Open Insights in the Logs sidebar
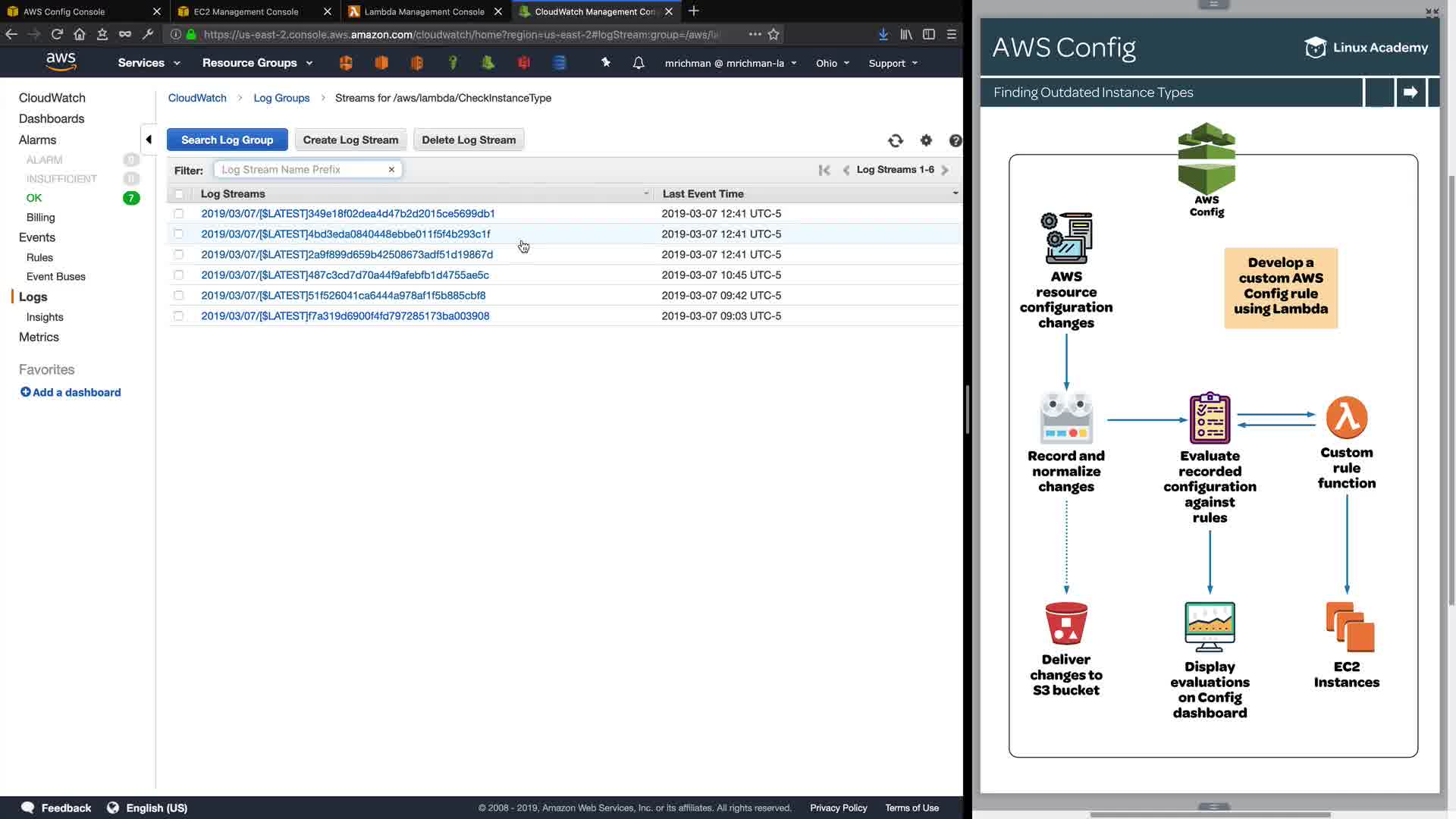 [x=45, y=317]
